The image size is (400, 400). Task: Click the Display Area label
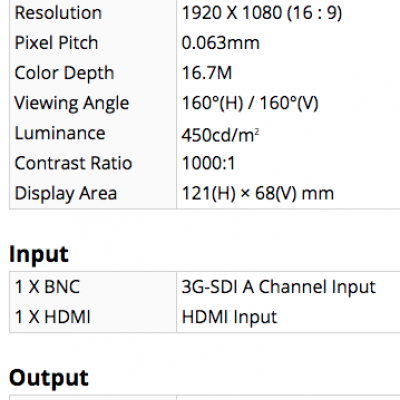point(66,194)
